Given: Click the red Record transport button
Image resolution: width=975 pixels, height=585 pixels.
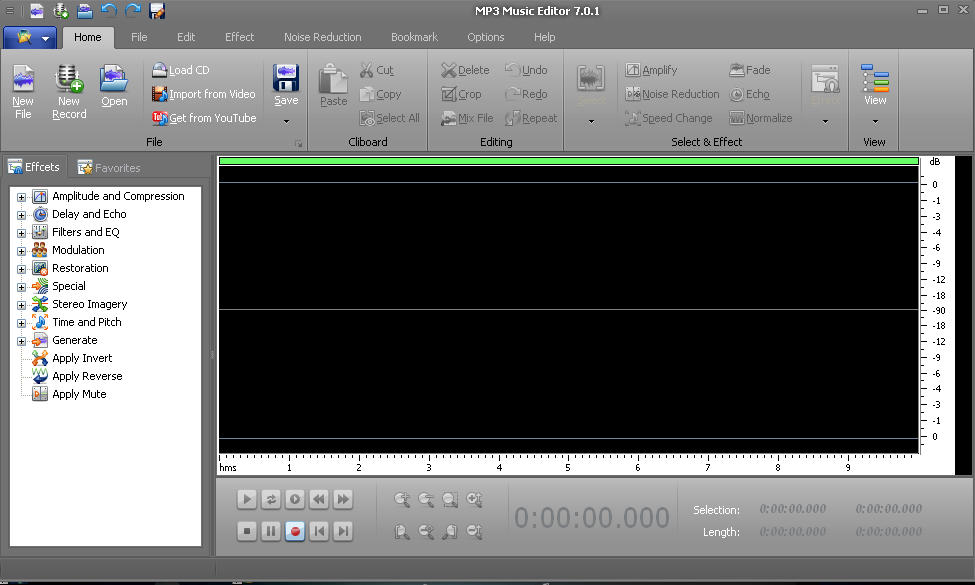Looking at the screenshot, I should [295, 532].
